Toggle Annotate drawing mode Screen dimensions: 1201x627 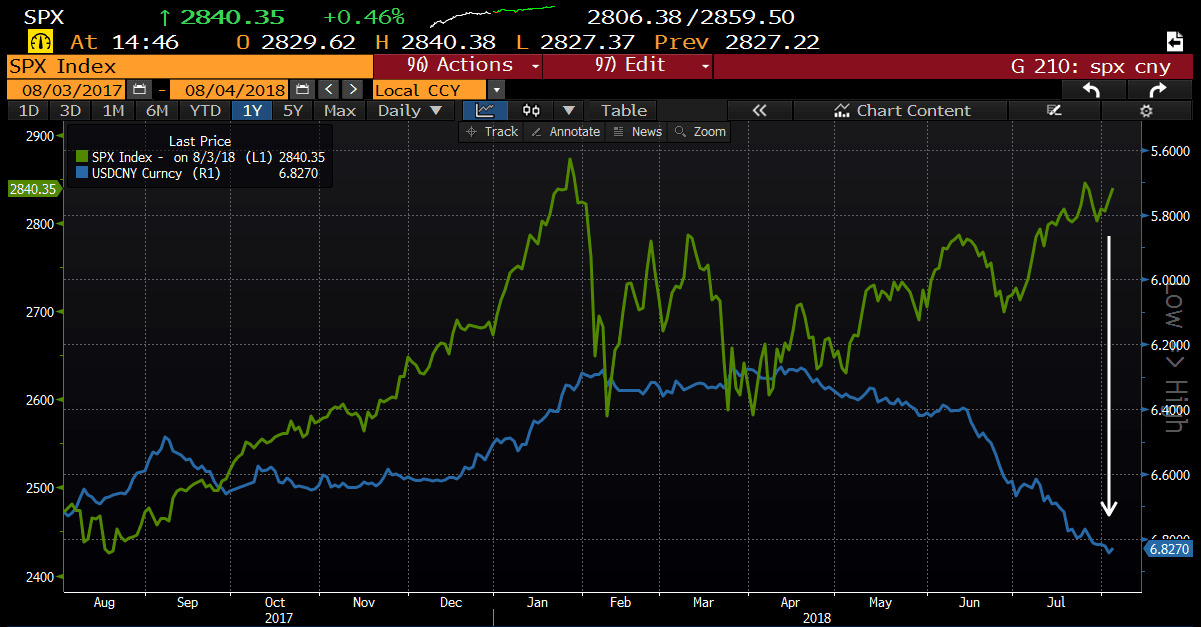(x=565, y=132)
